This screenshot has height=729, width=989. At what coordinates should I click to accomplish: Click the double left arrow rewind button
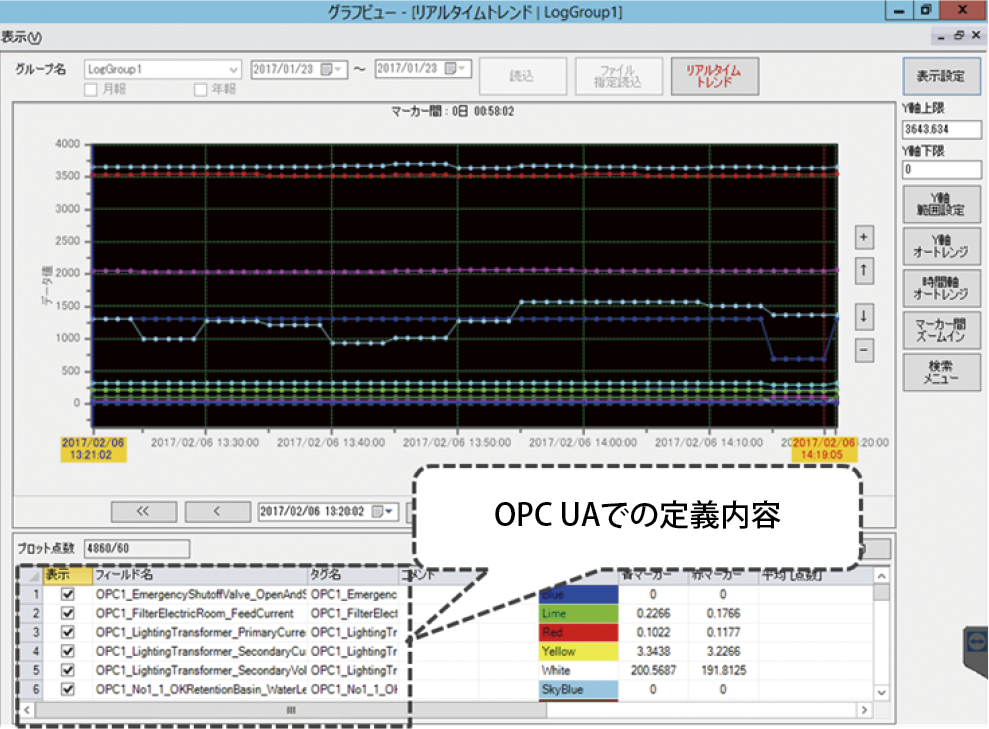click(x=141, y=511)
